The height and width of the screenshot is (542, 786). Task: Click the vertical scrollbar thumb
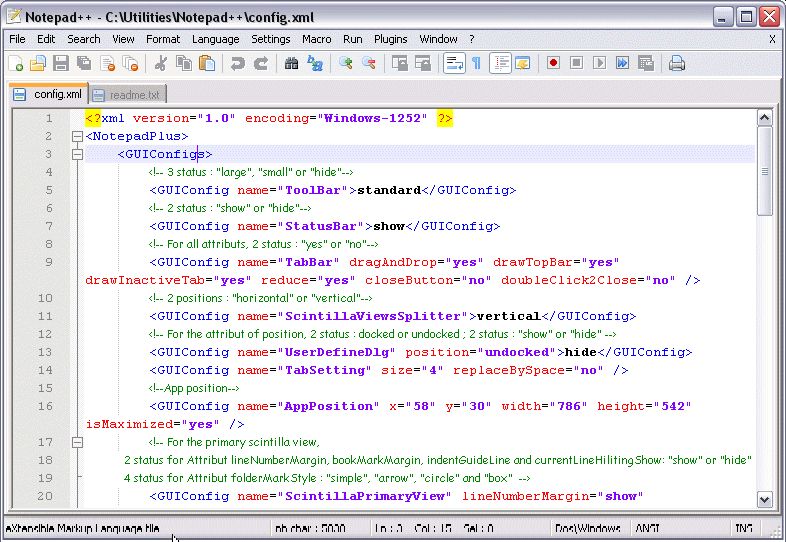point(764,171)
